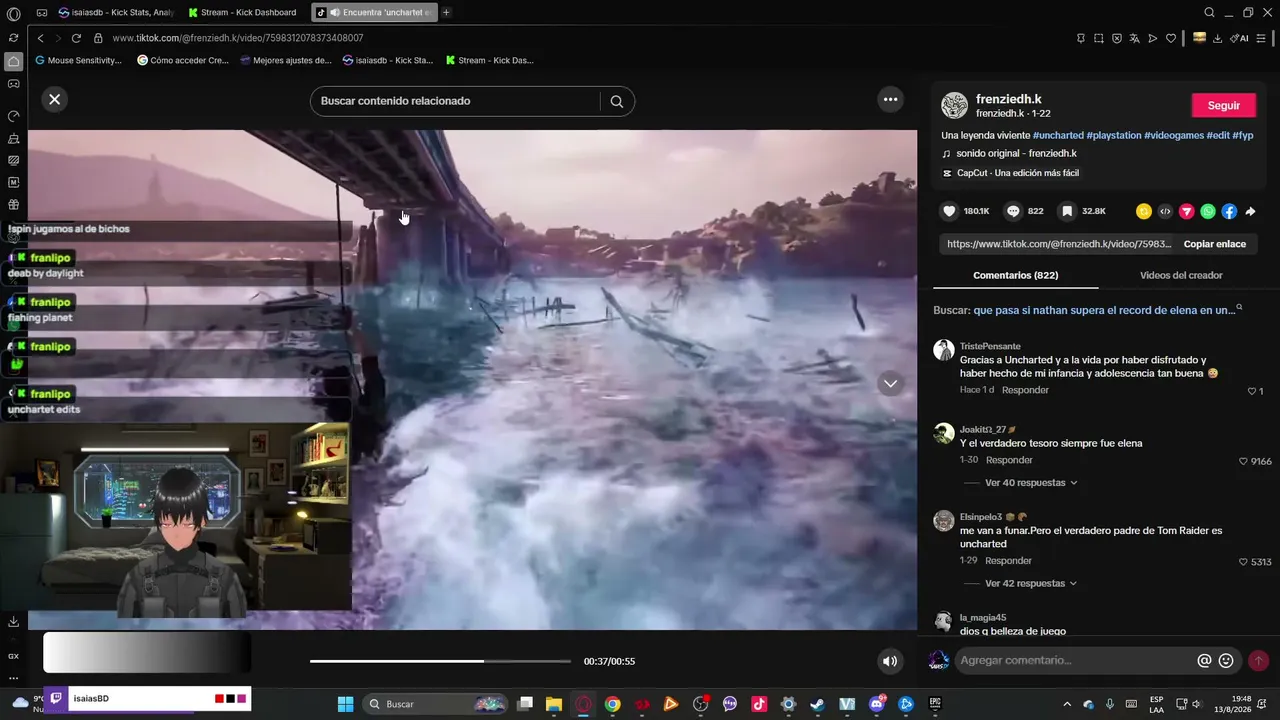1280x720 pixels.
Task: Click the magnifier icon in TikTok search bar
Action: (x=617, y=101)
